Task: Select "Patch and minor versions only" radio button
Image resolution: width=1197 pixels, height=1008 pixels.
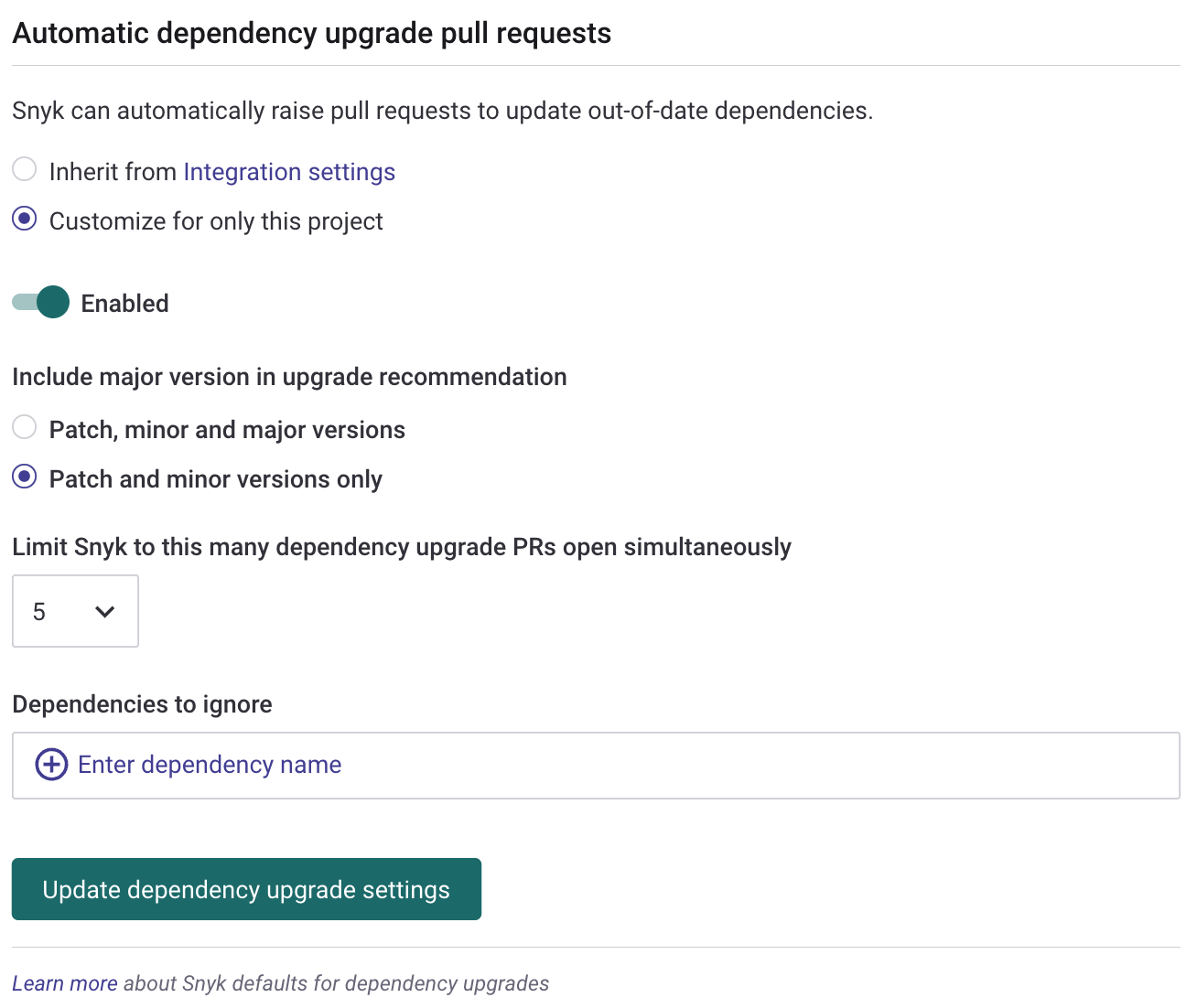Action: (x=25, y=477)
